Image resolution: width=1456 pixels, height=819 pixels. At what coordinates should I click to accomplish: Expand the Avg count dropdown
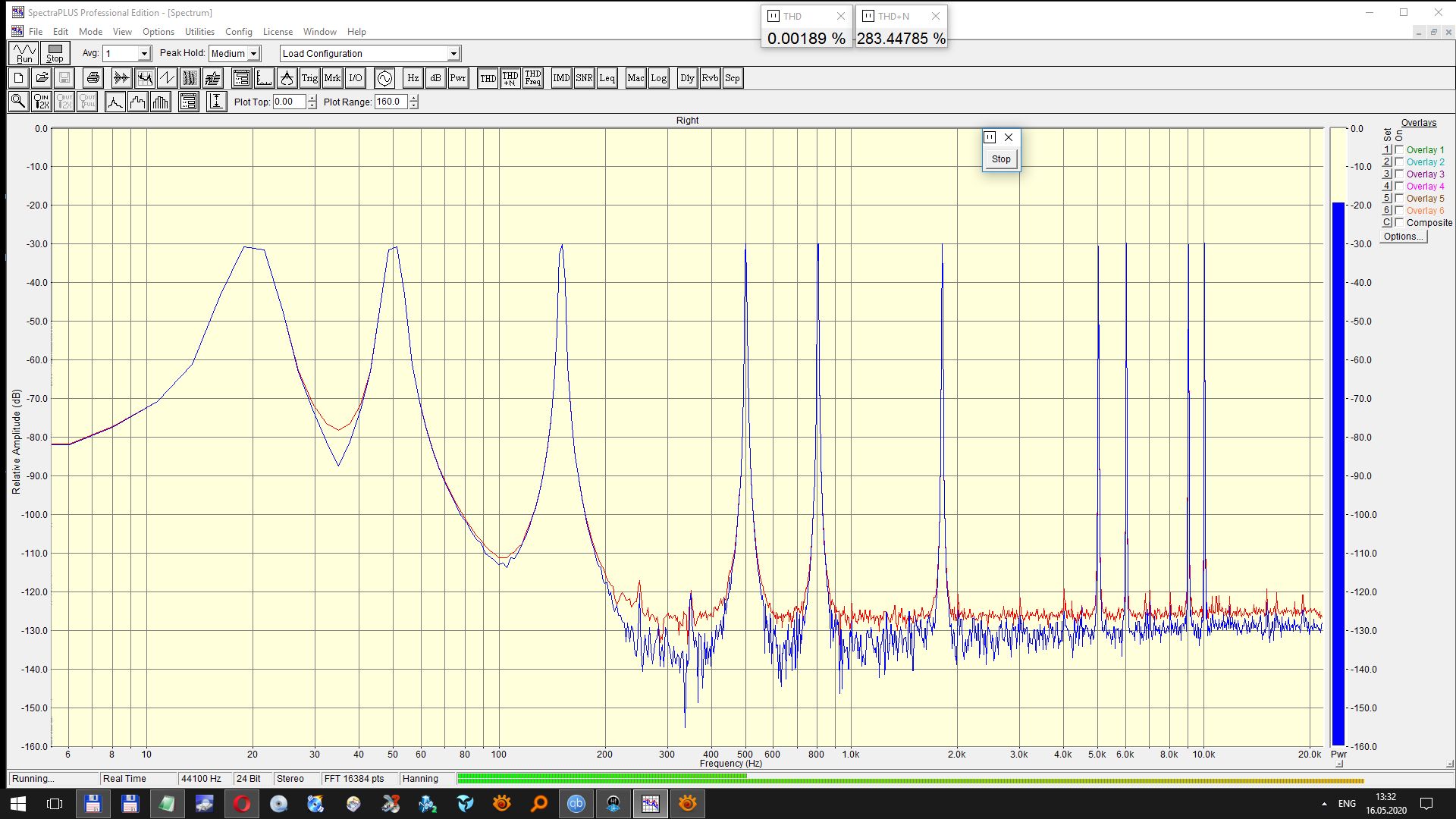click(144, 54)
